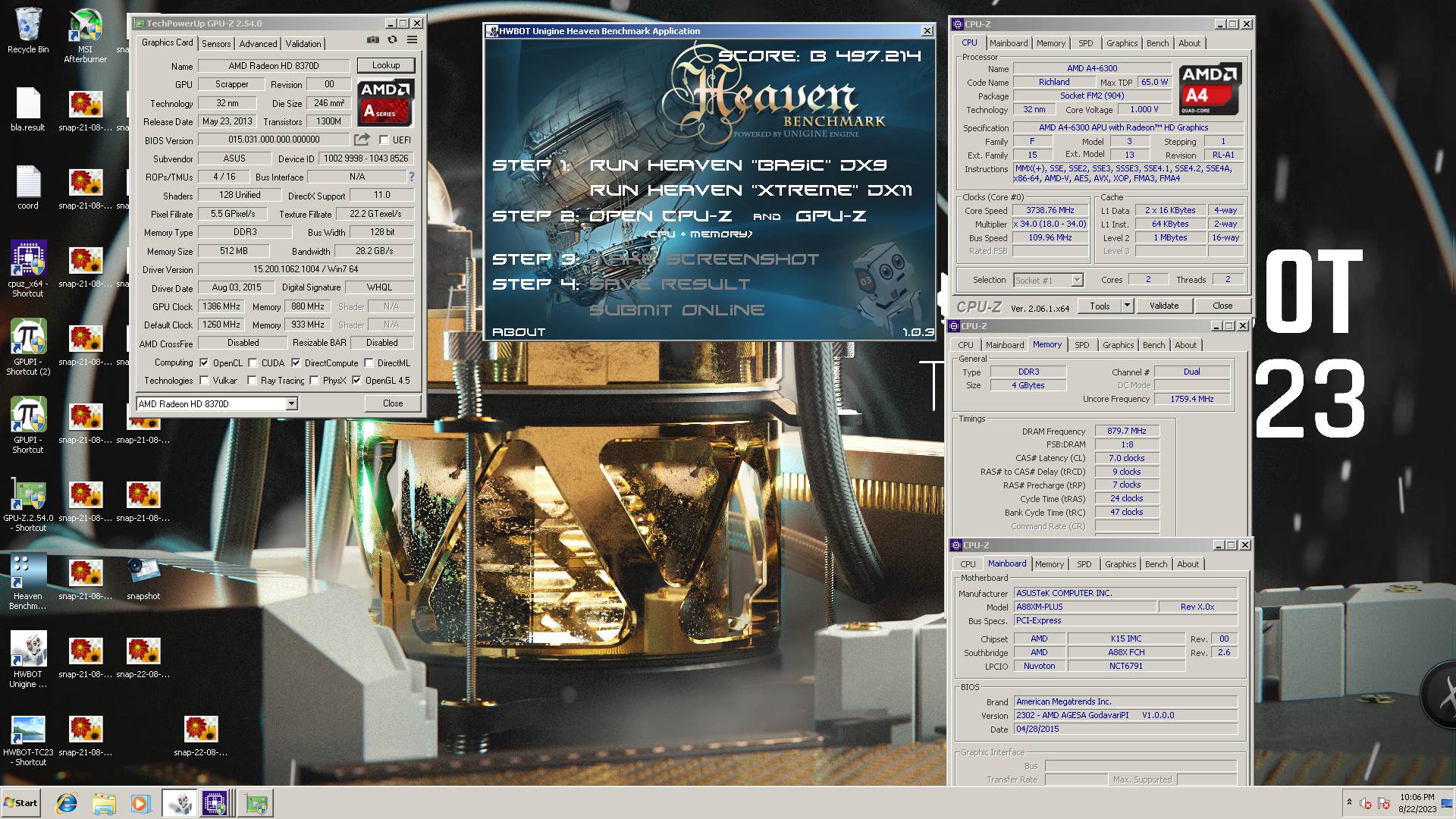
Task: Click Open CPU-Z in Heaven step 2
Action: [x=661, y=216]
